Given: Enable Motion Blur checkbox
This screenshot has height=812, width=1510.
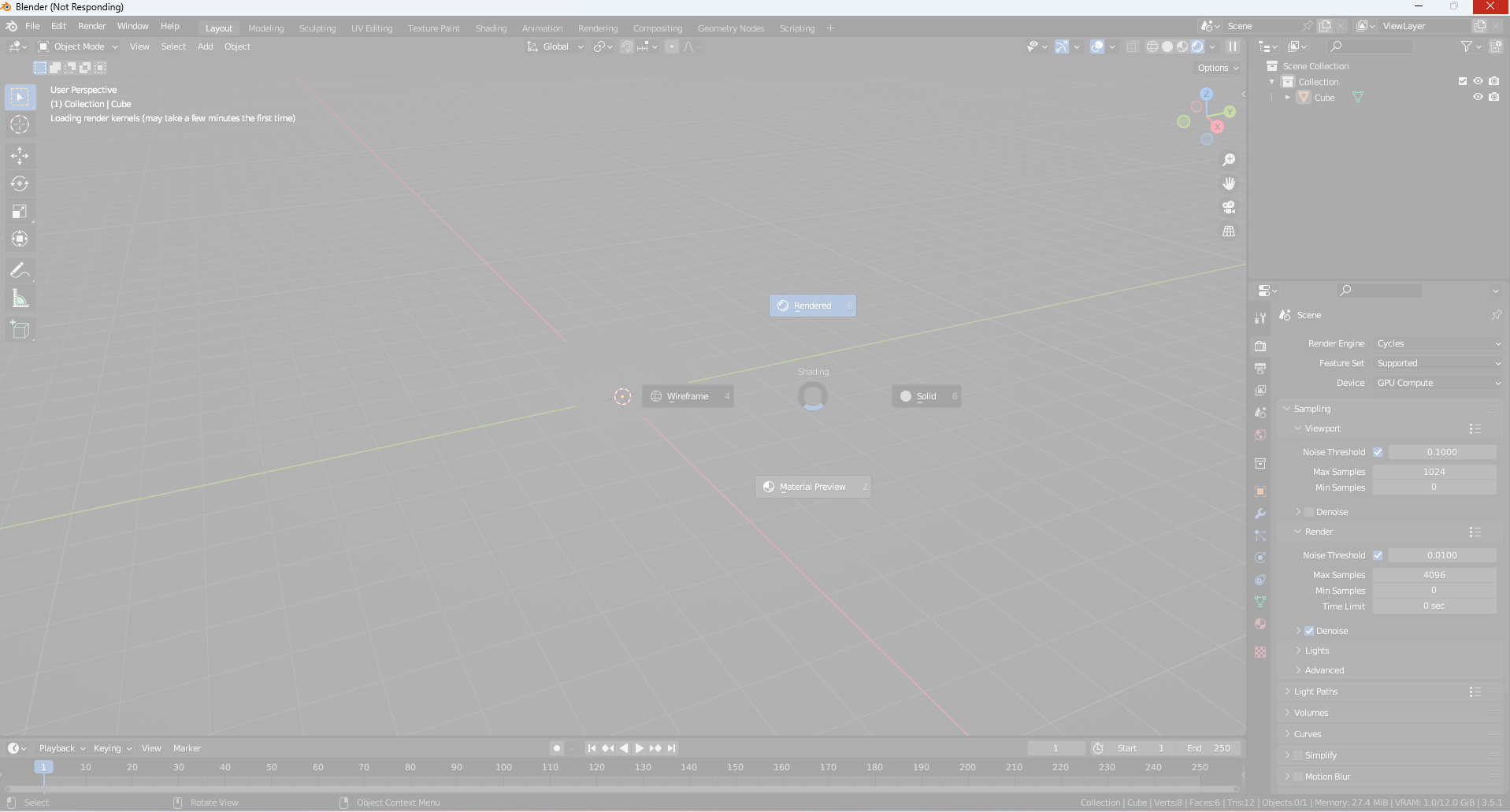Looking at the screenshot, I should coord(1298,777).
